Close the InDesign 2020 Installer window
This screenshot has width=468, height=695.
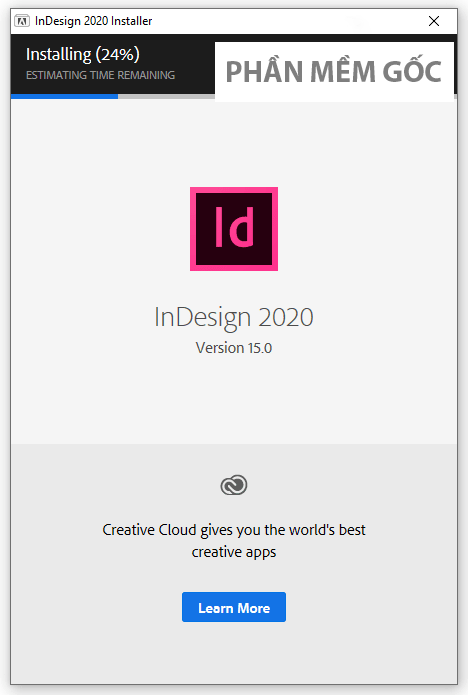click(434, 21)
